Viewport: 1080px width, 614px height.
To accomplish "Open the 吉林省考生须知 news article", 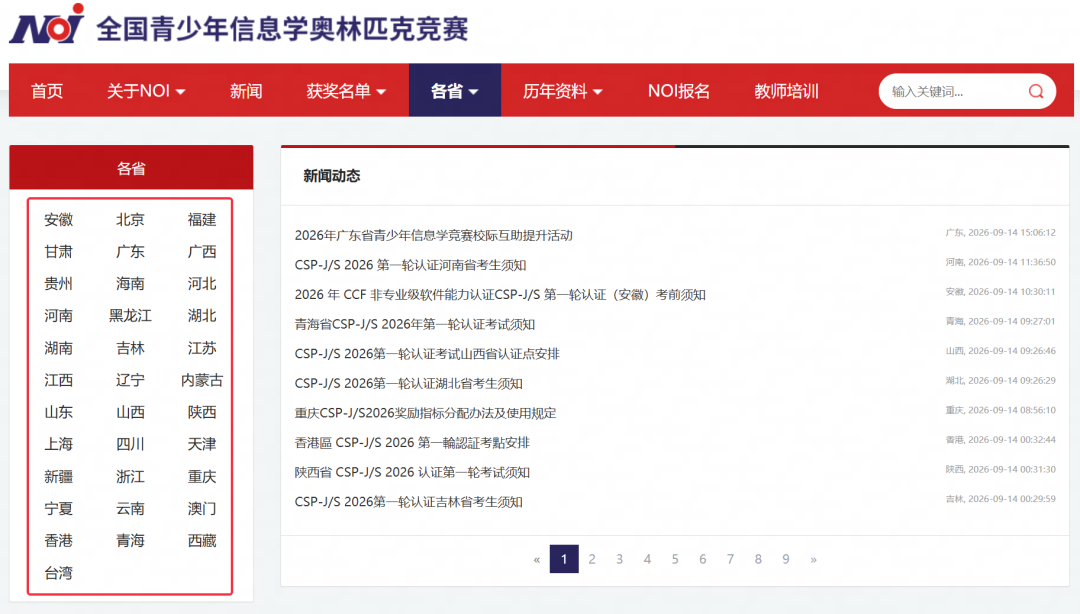I will point(408,502).
